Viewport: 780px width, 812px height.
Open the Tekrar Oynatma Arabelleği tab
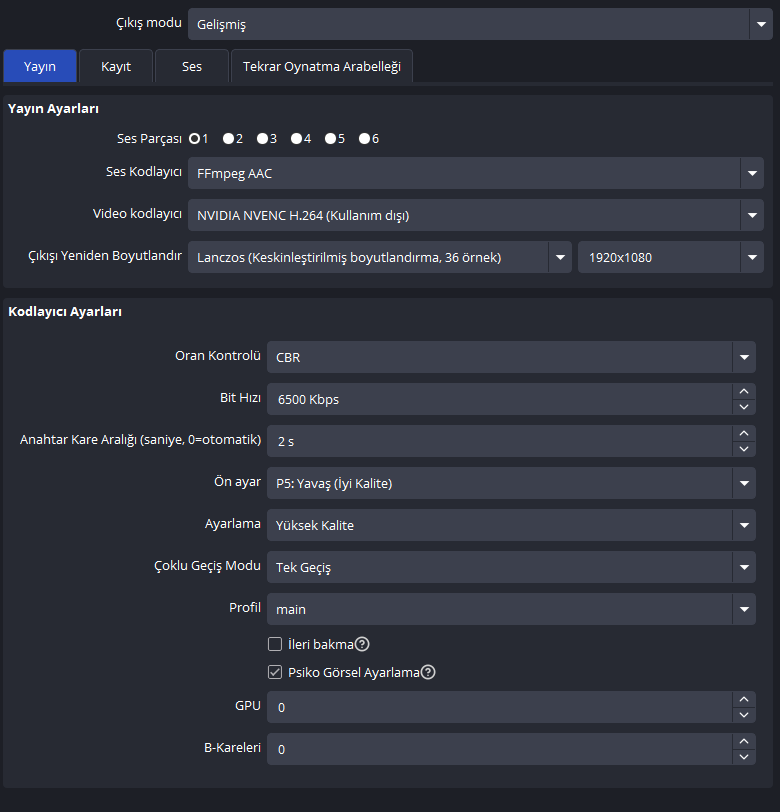coord(321,67)
